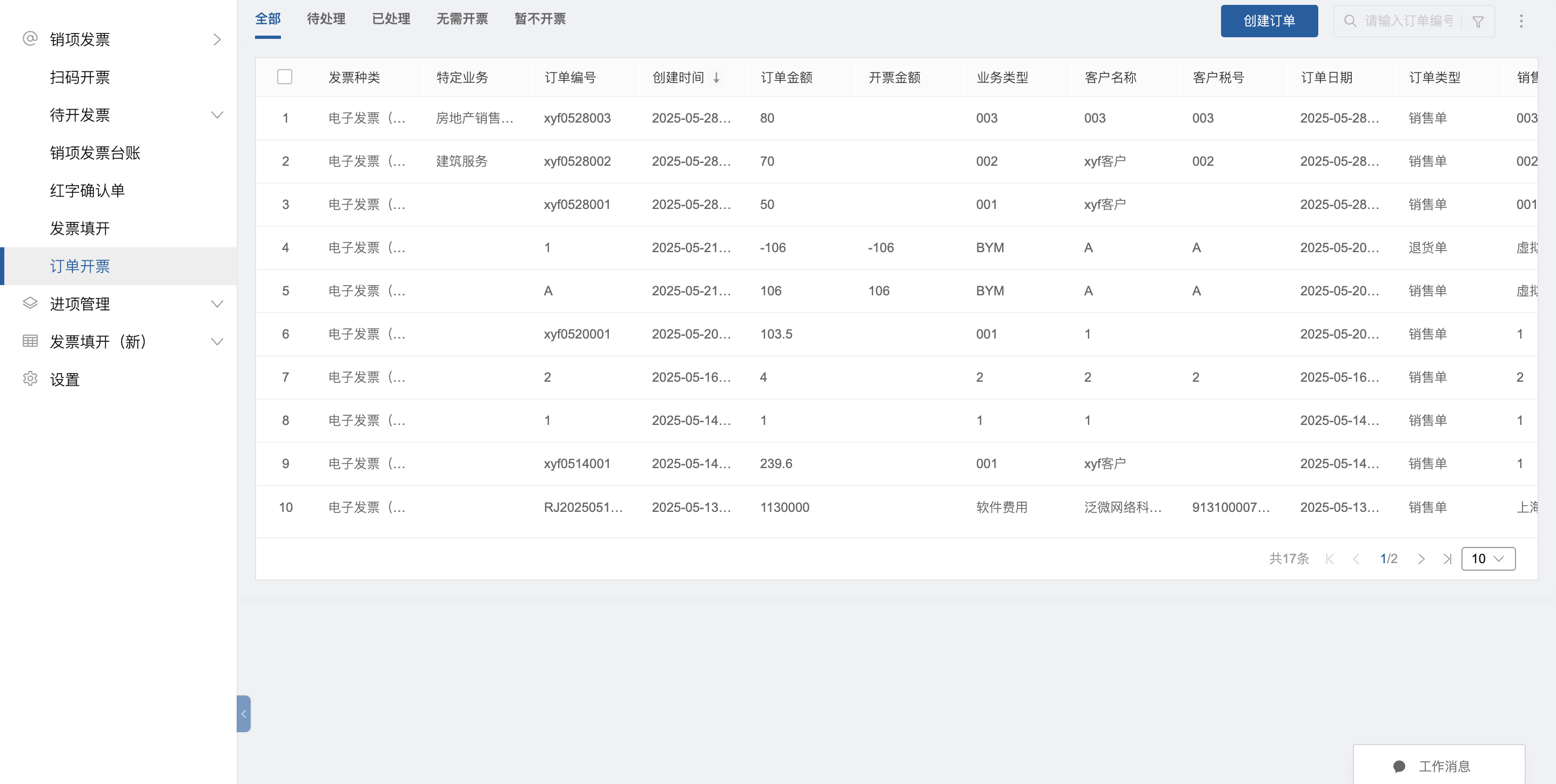The height and width of the screenshot is (784, 1556).
Task: Switch to the 无需开票 tab
Action: pos(462,19)
